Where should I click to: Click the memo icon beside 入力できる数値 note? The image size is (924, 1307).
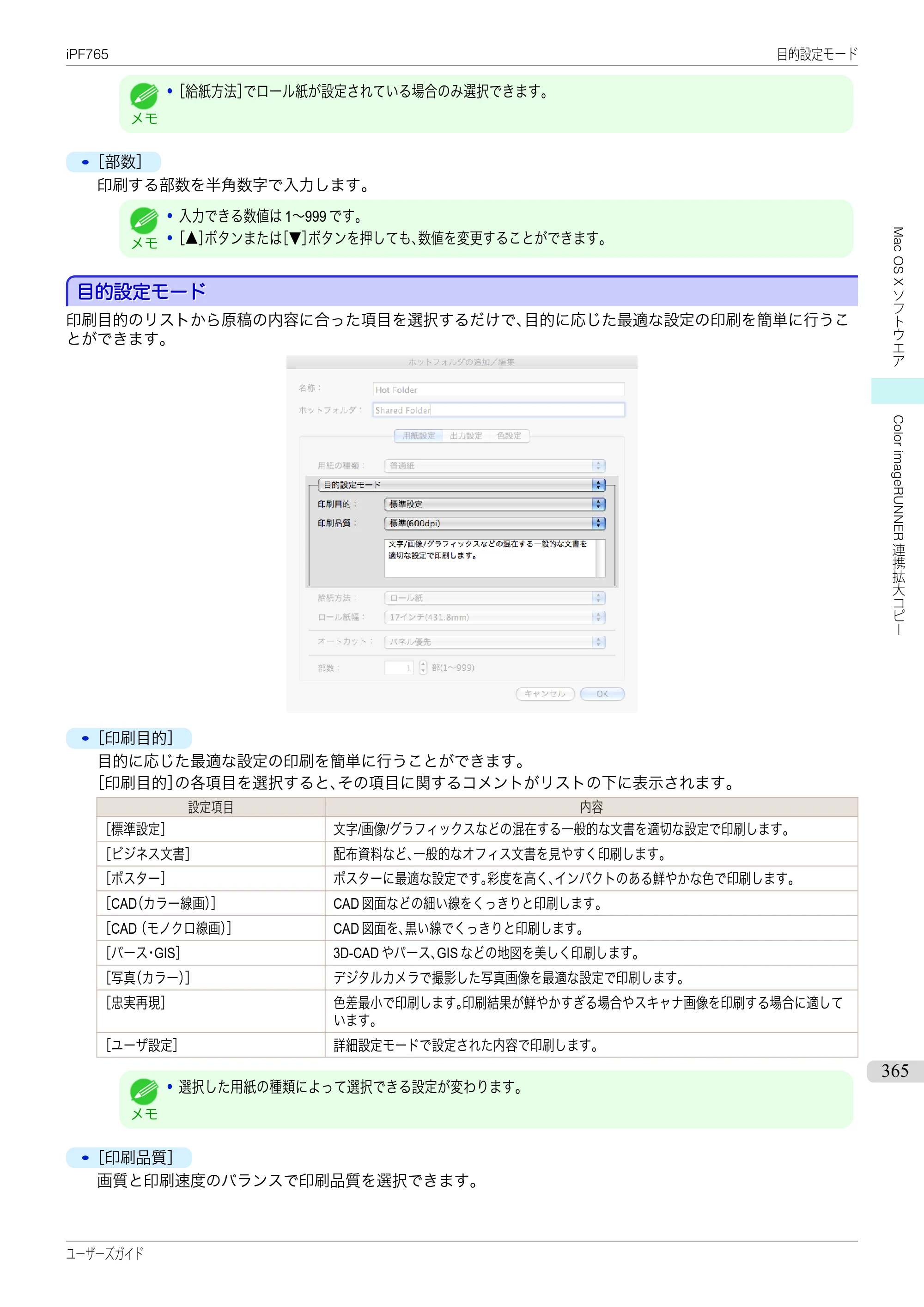pos(144,221)
